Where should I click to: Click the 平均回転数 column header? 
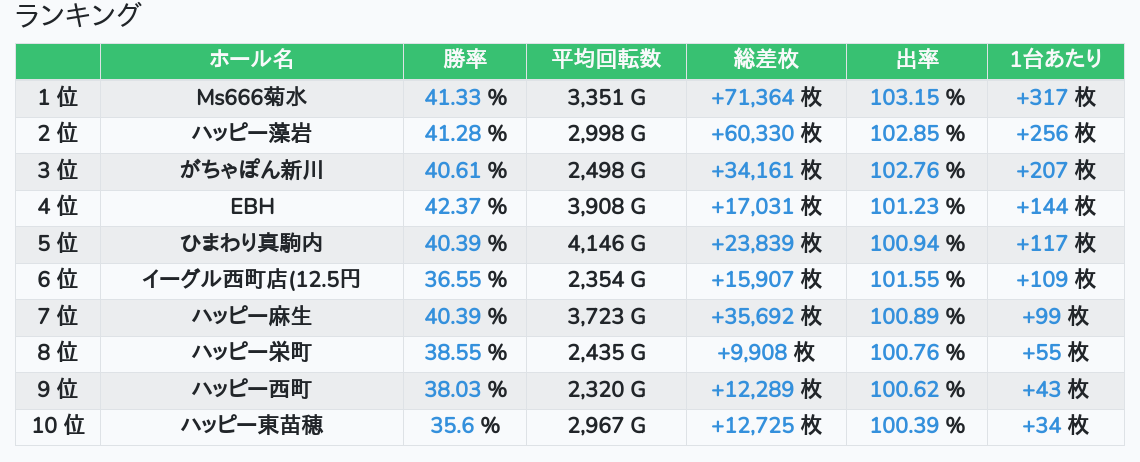[606, 60]
